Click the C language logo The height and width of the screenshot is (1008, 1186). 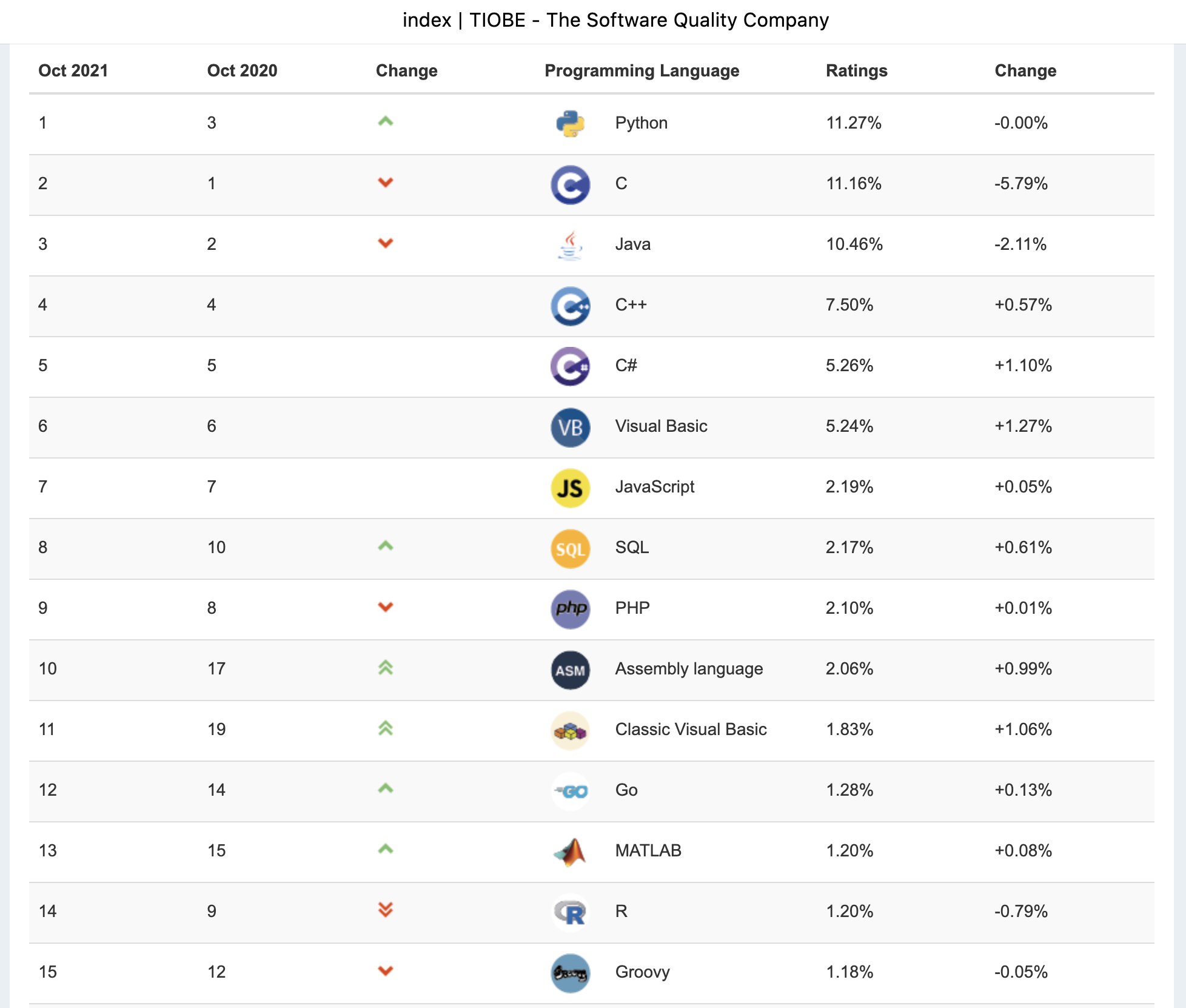[570, 184]
